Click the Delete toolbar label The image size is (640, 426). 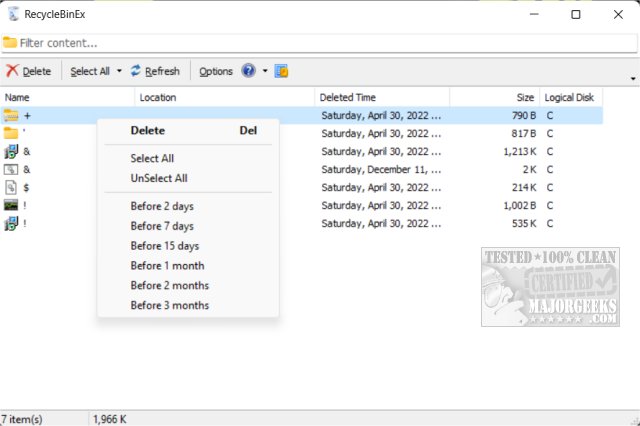pos(37,71)
